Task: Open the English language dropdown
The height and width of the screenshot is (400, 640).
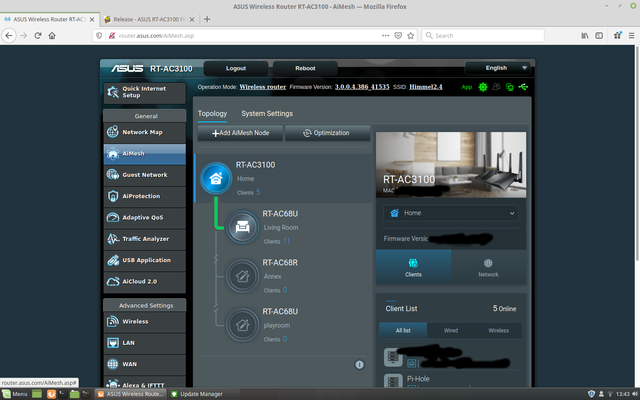Action: pos(498,68)
